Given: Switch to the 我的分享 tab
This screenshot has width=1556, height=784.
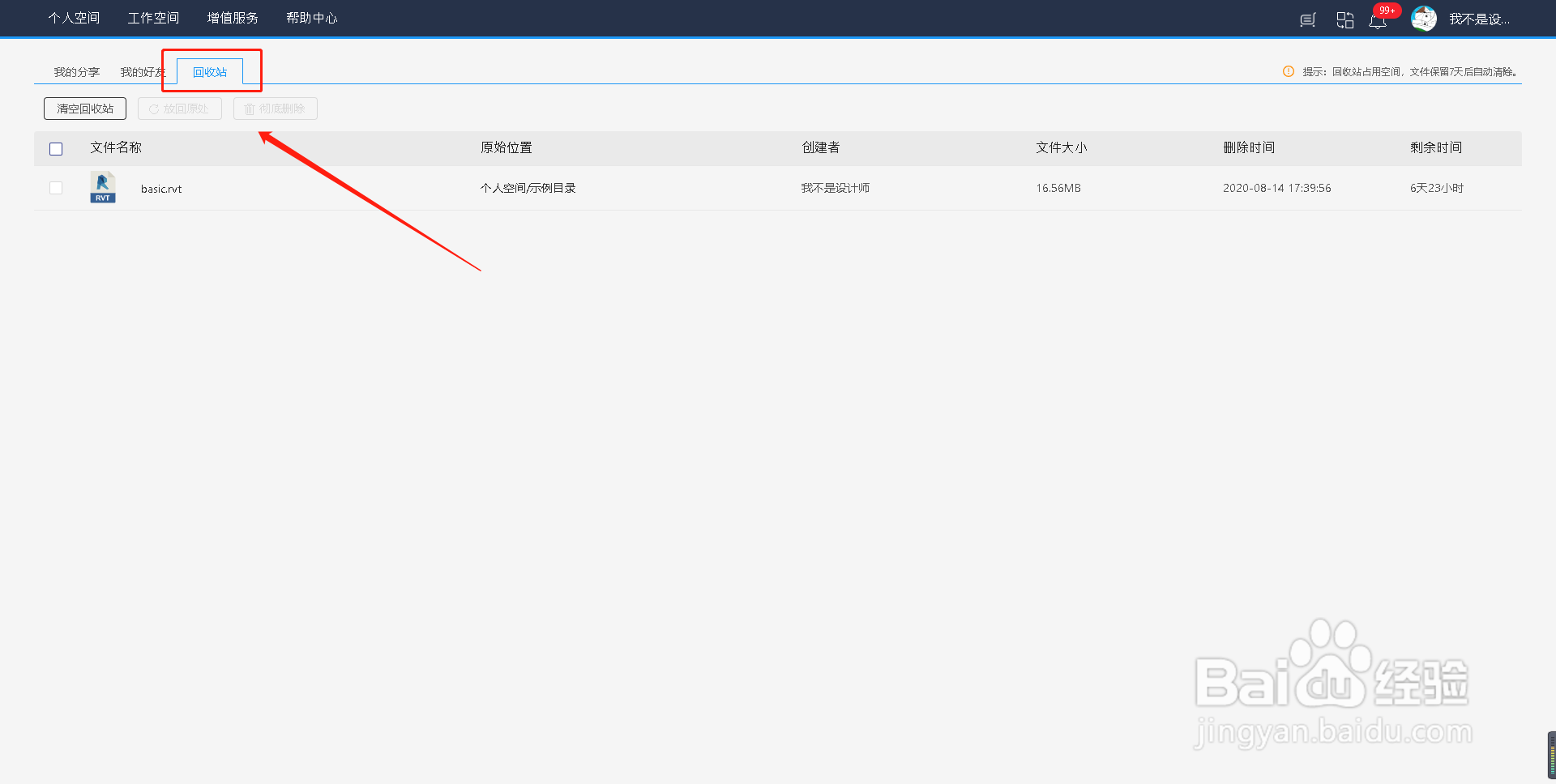Looking at the screenshot, I should click(77, 72).
